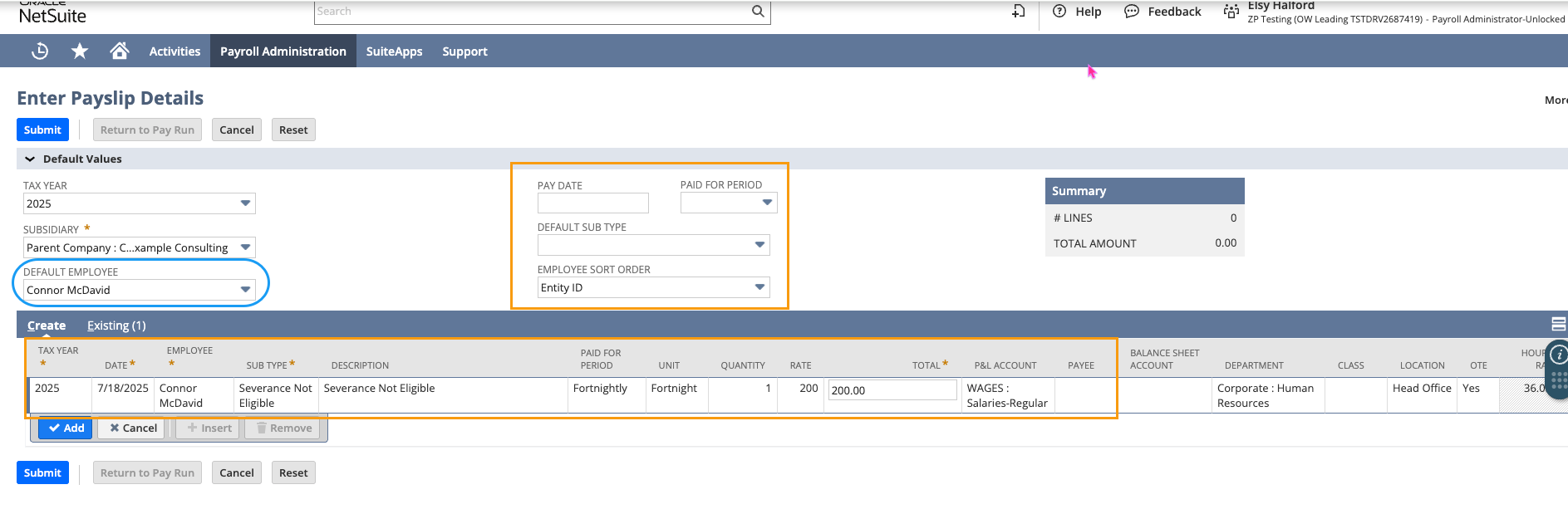Click the search magnifier icon
The width and height of the screenshot is (1568, 514).
[x=758, y=11]
